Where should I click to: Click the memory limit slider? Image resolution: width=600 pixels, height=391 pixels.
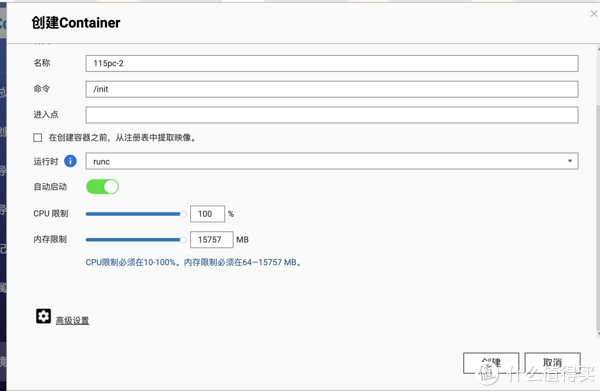pos(136,240)
